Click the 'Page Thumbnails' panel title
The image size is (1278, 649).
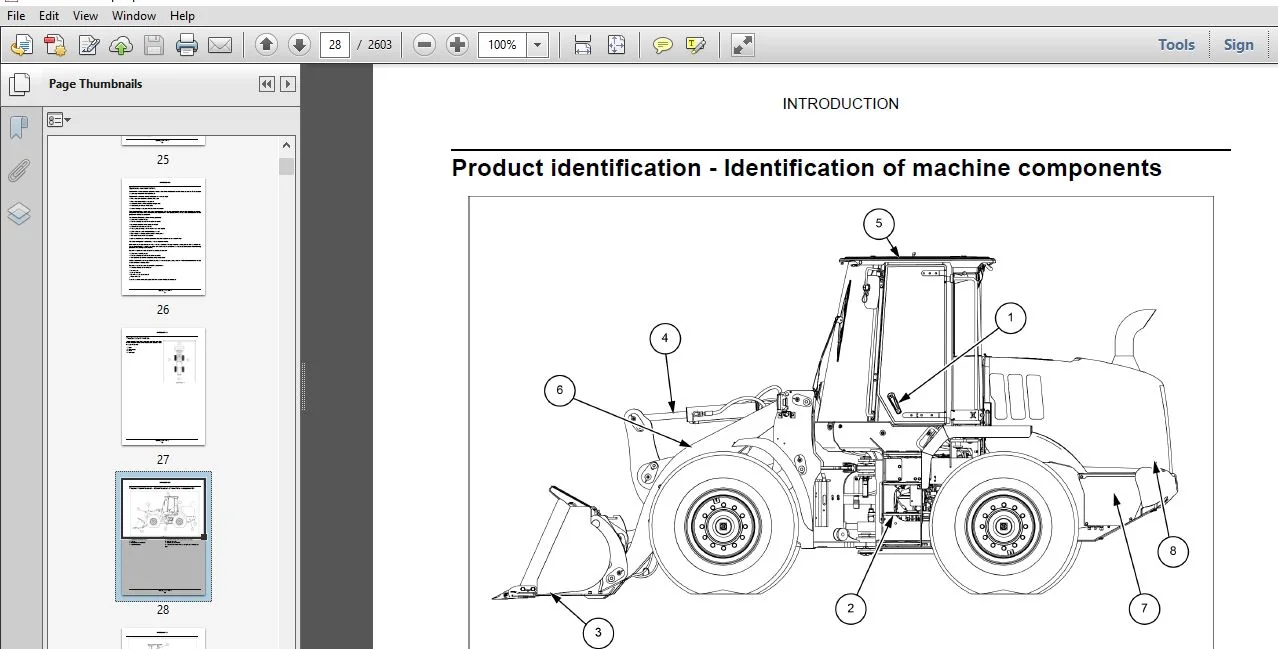click(x=95, y=84)
